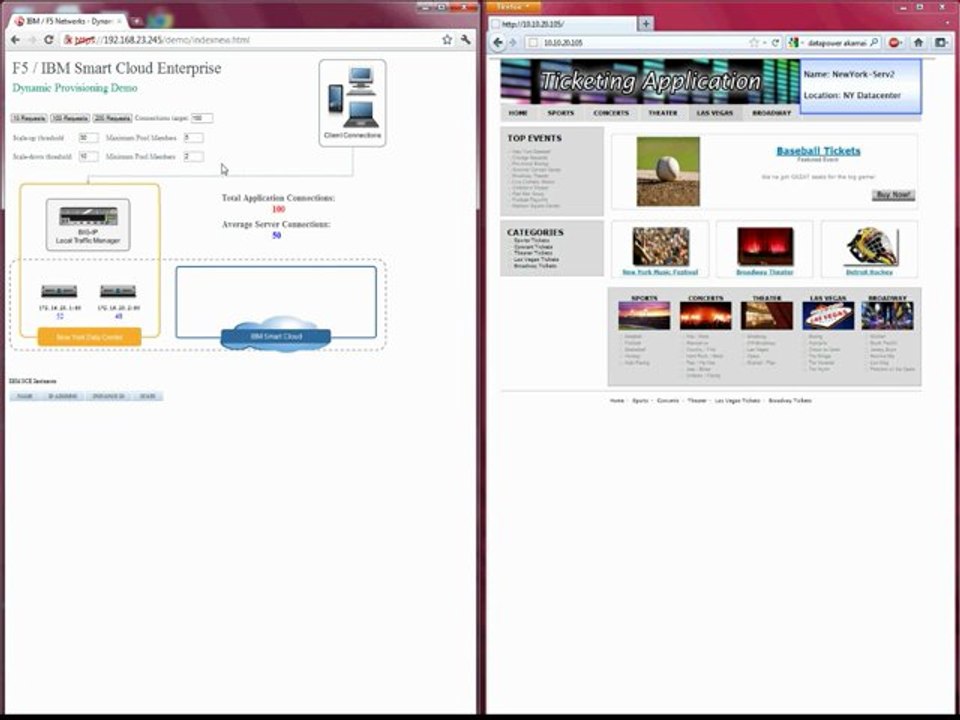Click the Minimum Pool Members input field
Screen dimensions: 960x720
pos(193,157)
